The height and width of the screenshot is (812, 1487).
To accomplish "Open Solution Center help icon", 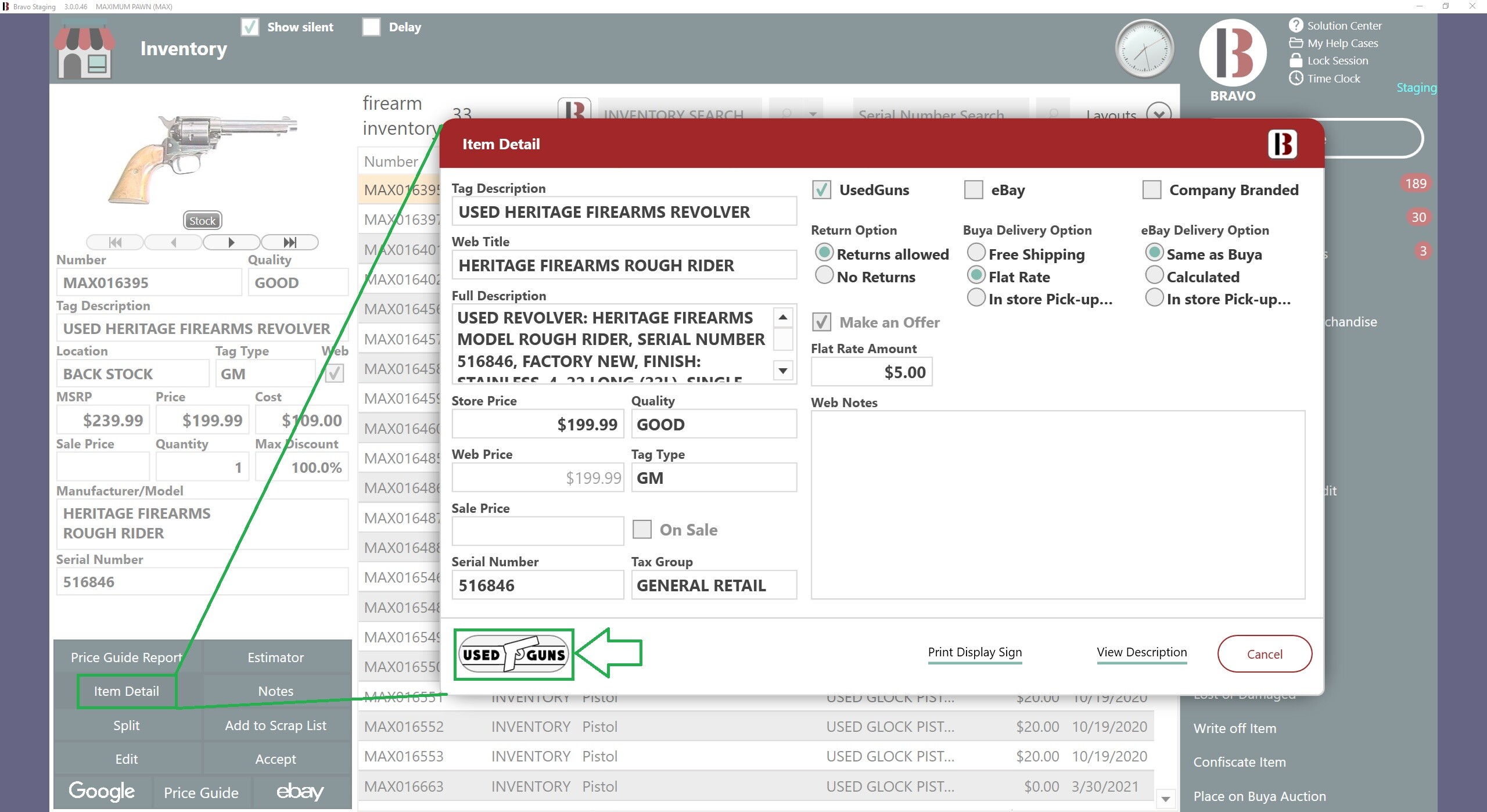I will pyautogui.click(x=1296, y=25).
